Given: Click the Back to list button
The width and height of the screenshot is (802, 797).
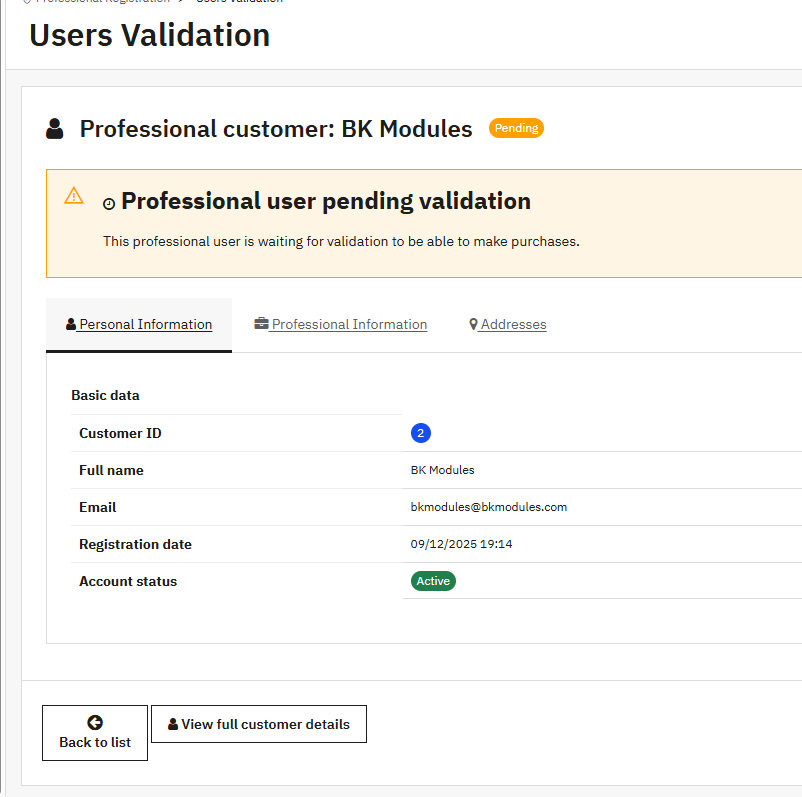Looking at the screenshot, I should [95, 733].
